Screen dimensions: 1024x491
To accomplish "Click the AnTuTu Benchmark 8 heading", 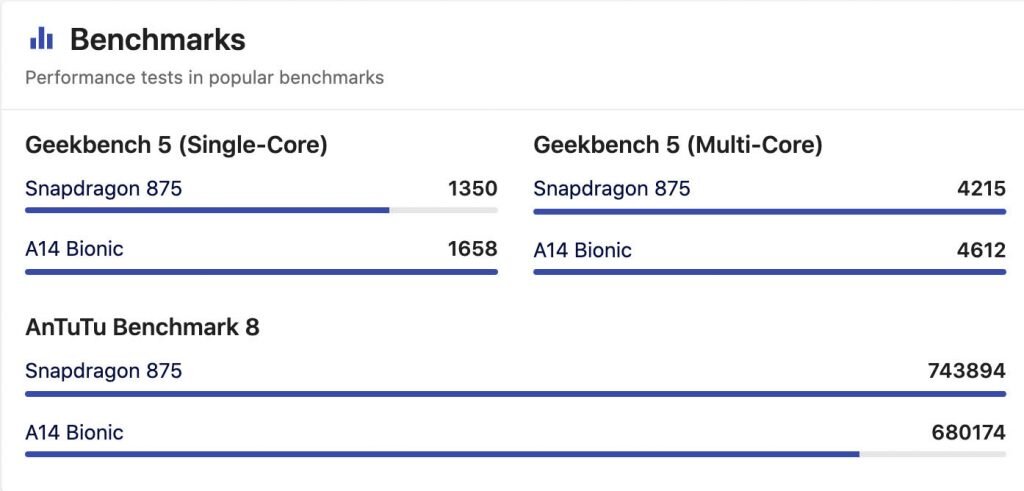I will pyautogui.click(x=142, y=327).
